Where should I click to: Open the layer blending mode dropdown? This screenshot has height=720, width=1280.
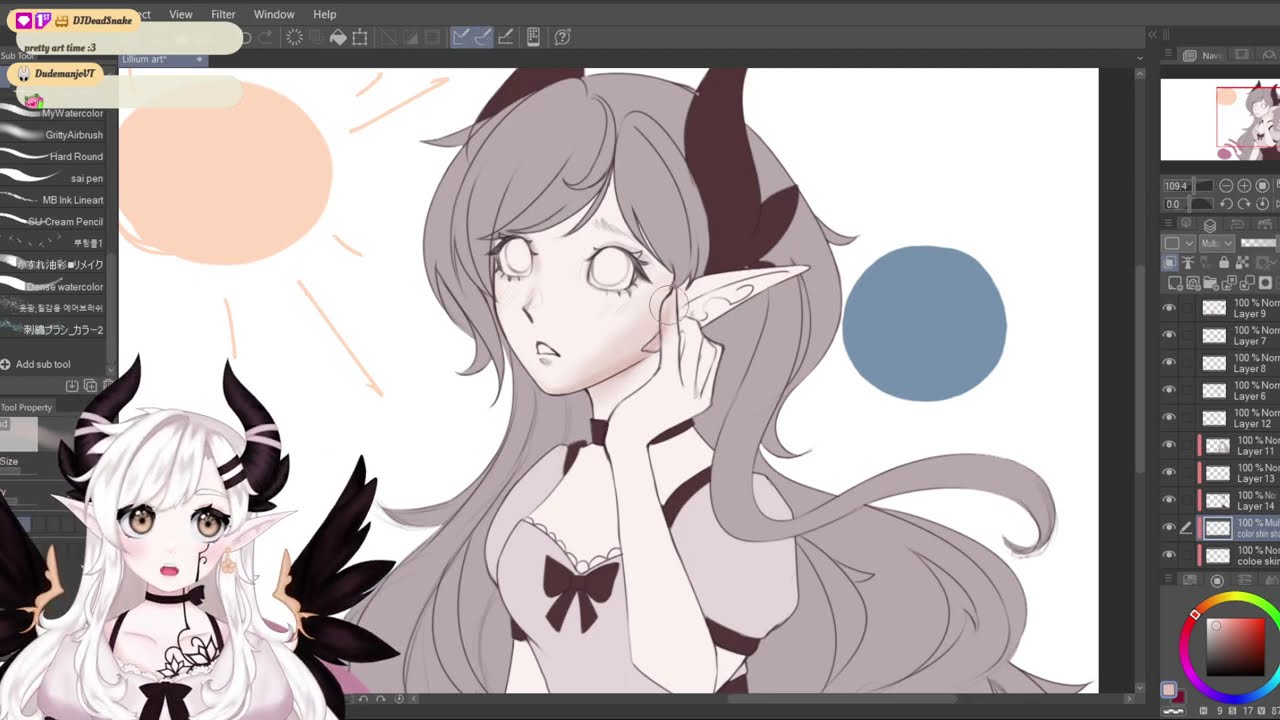click(1217, 243)
